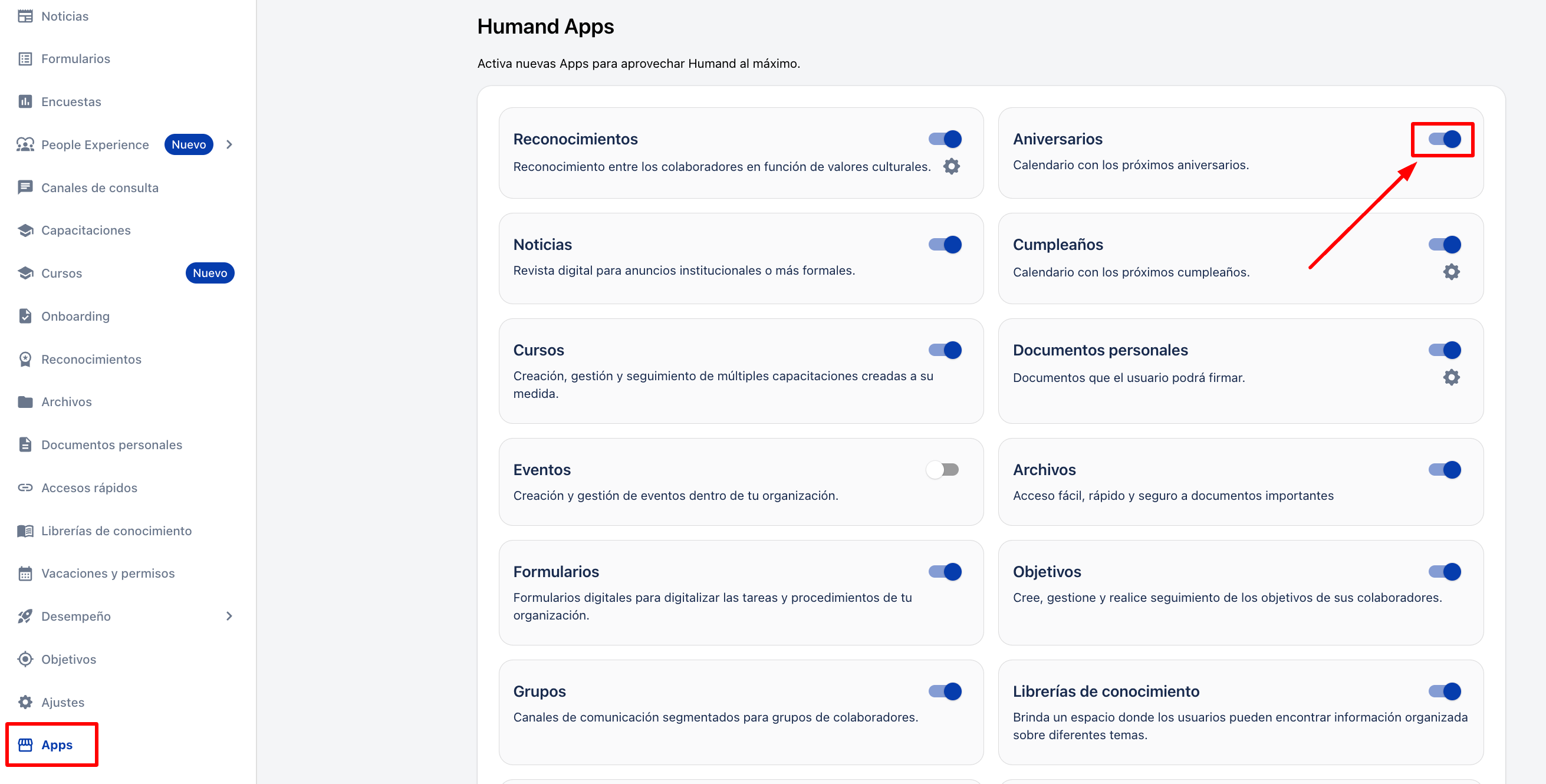
Task: Enable the Eventos app toggle
Action: [942, 470]
